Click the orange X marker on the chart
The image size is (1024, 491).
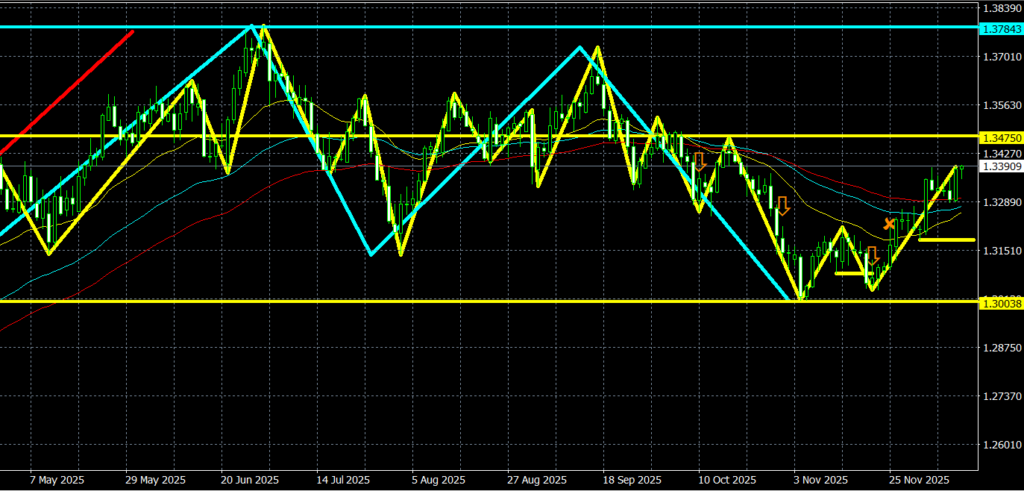[x=889, y=224]
